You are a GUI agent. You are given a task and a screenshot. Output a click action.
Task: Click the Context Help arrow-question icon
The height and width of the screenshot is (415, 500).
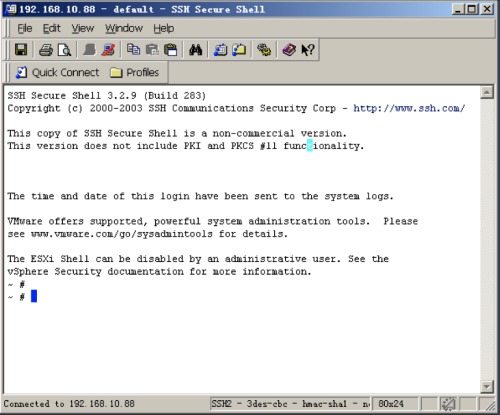coord(307,50)
